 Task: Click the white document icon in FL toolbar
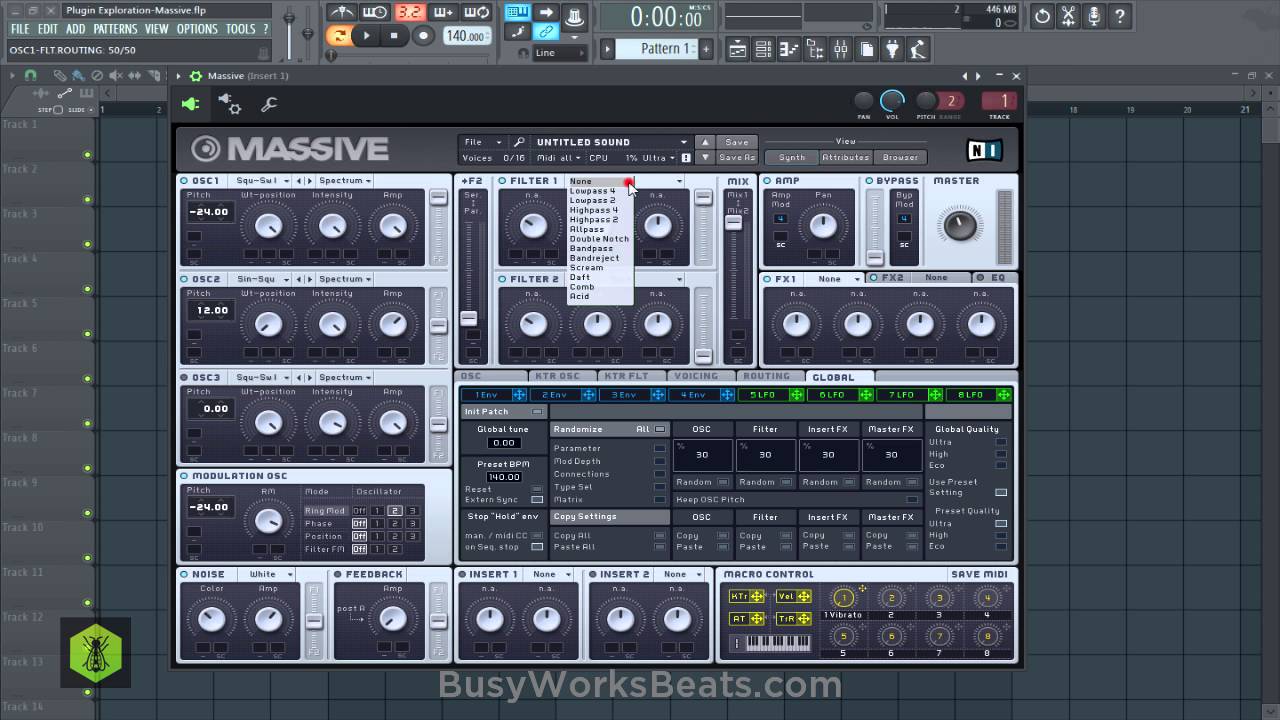(866, 48)
